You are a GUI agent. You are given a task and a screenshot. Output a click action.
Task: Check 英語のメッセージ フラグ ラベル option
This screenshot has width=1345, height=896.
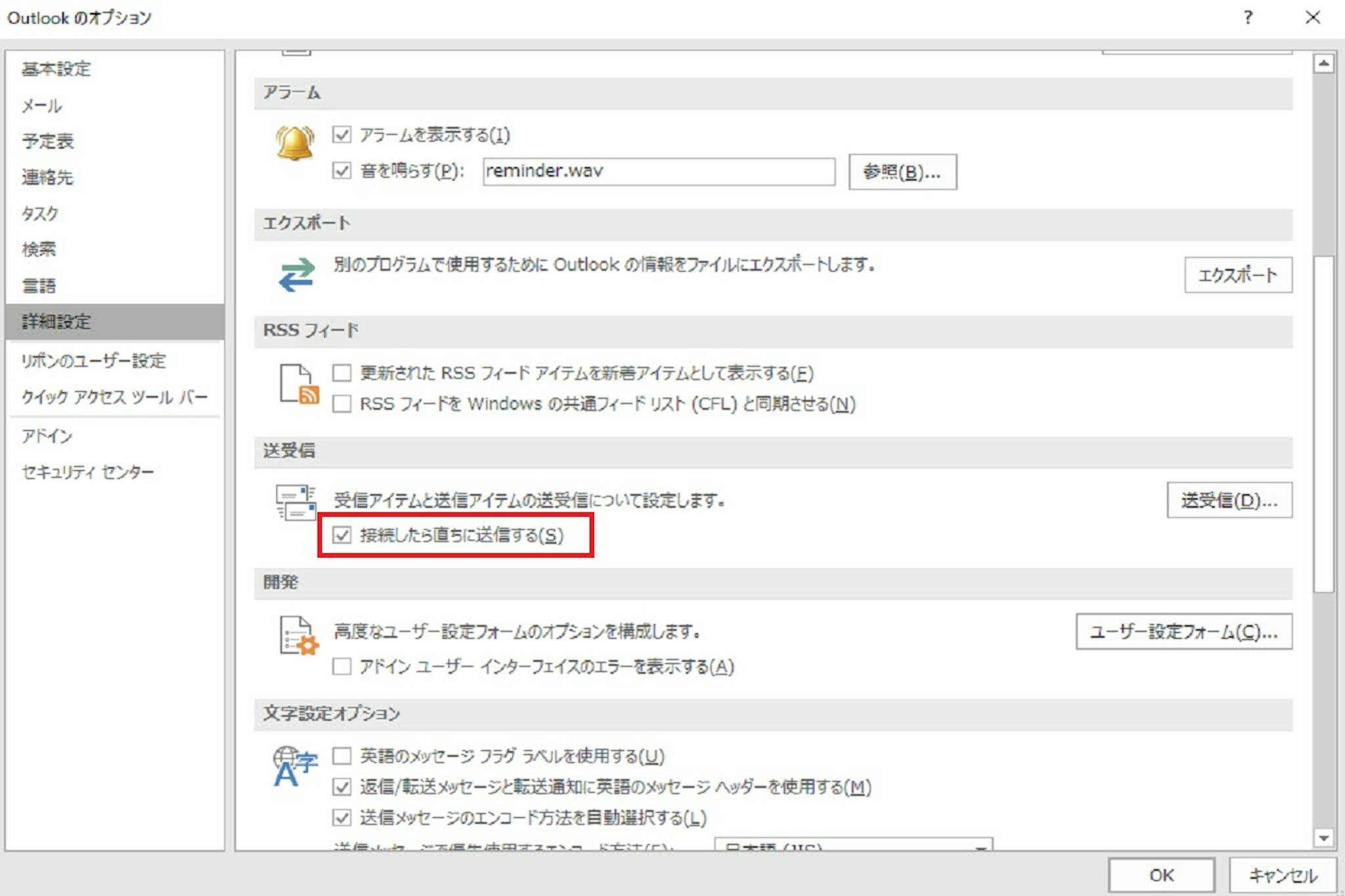click(342, 756)
